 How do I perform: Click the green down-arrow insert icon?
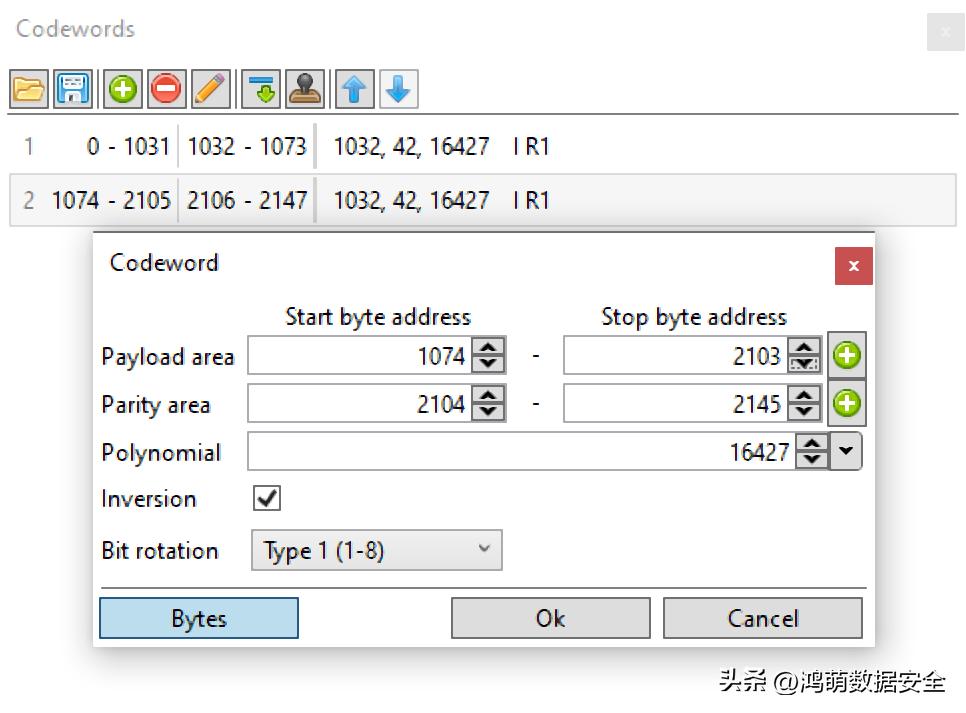tap(261, 89)
